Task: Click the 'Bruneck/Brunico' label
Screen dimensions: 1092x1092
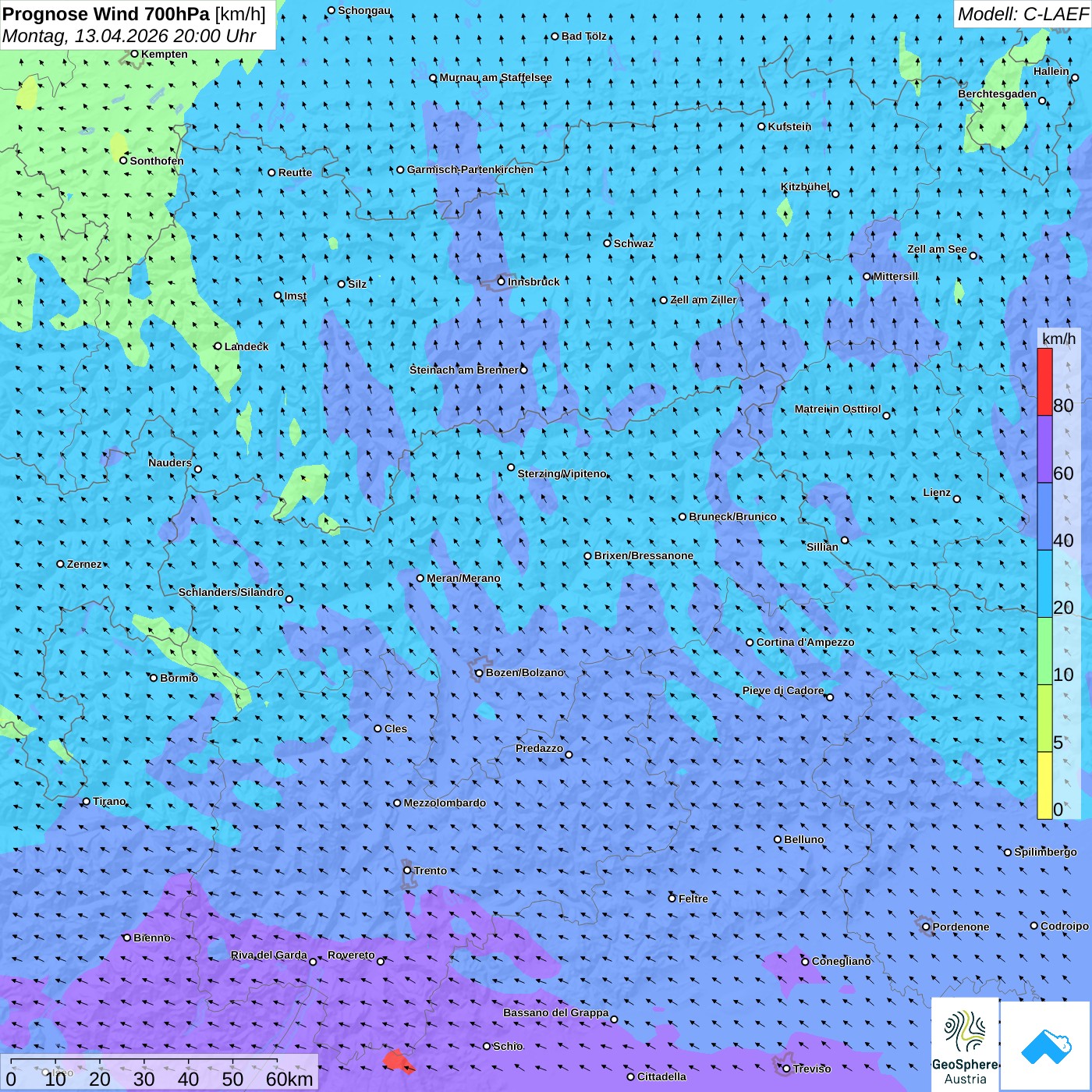Action: click(x=732, y=516)
